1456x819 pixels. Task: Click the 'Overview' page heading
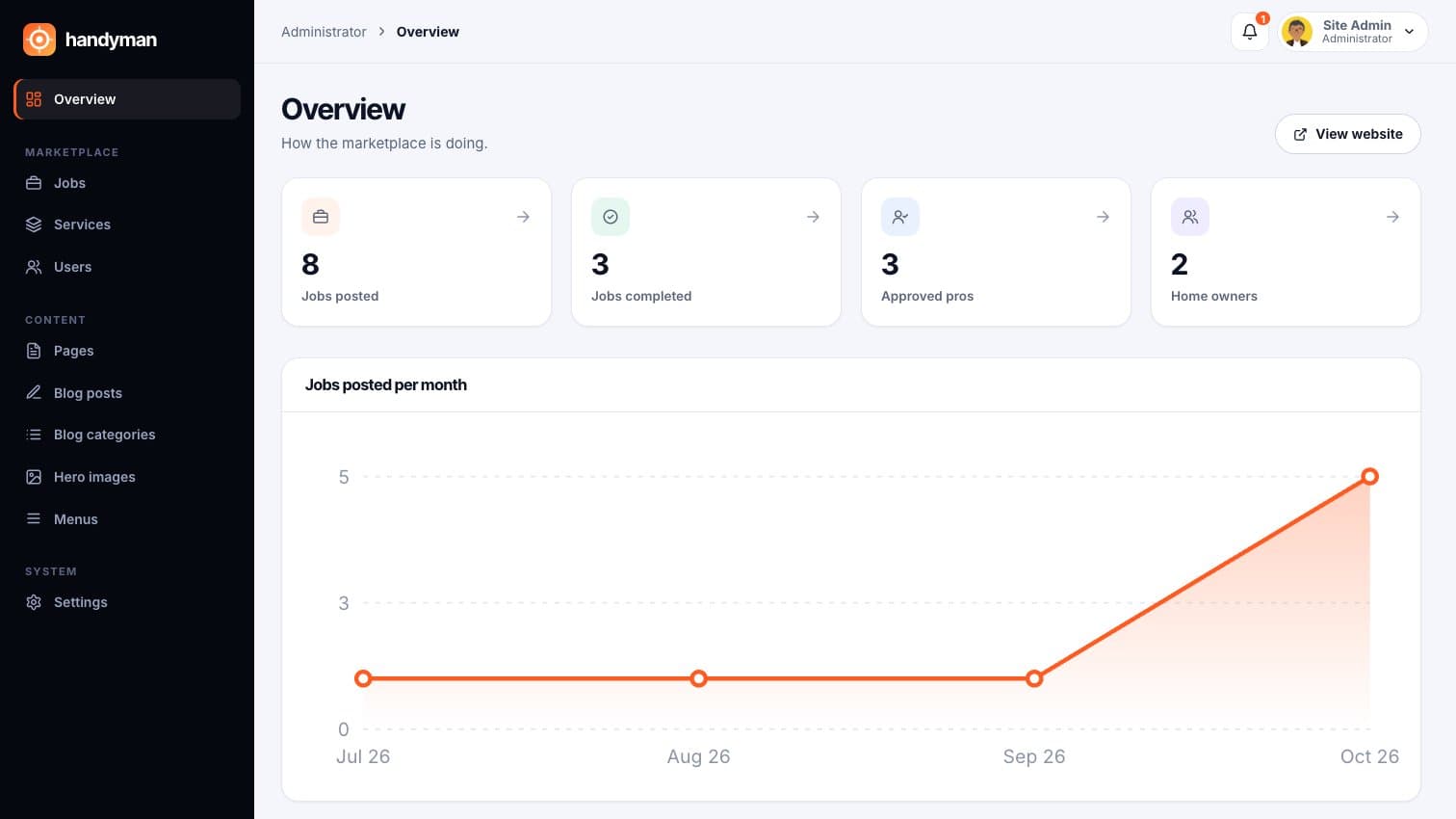click(x=343, y=109)
